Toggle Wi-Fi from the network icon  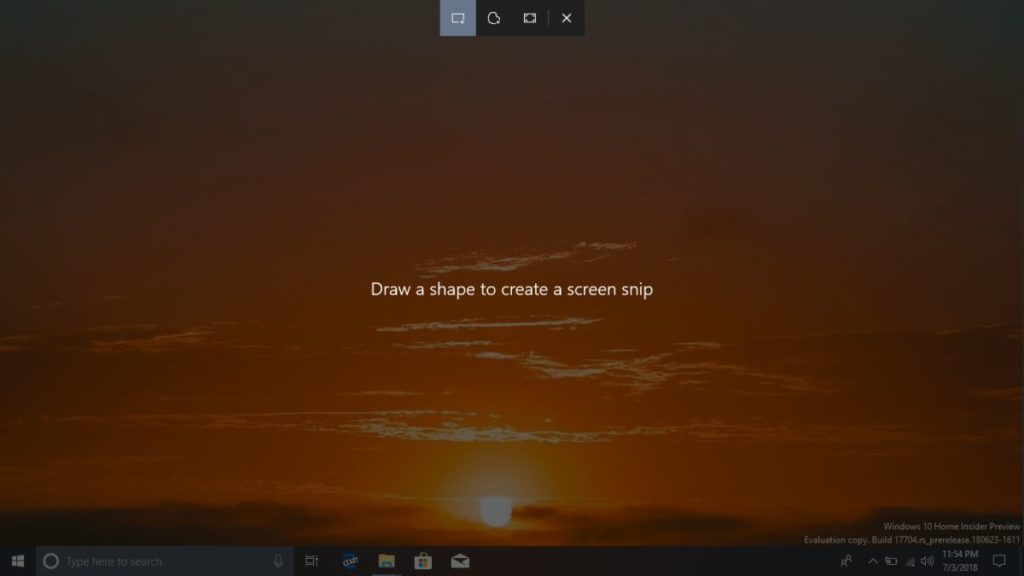pyautogui.click(x=910, y=561)
